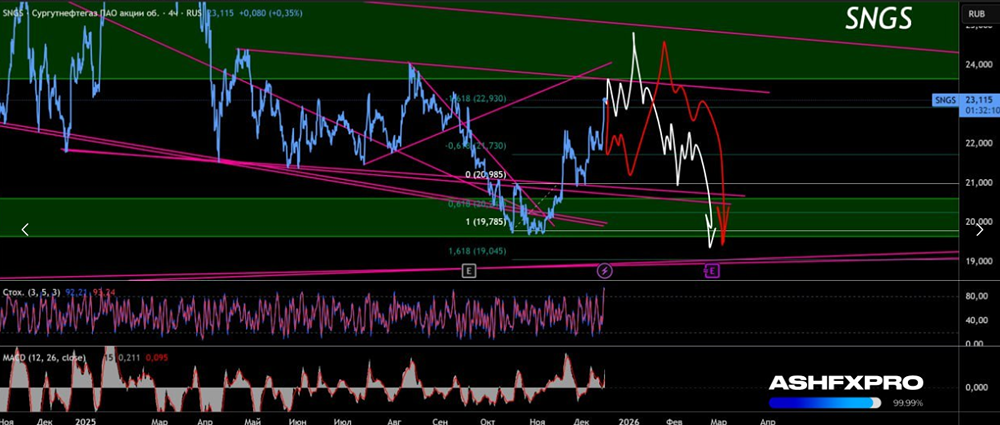The width and height of the screenshot is (1000, 425).
Task: Open the MACD (12, 26, close) indicator legend
Action: (x=45, y=358)
